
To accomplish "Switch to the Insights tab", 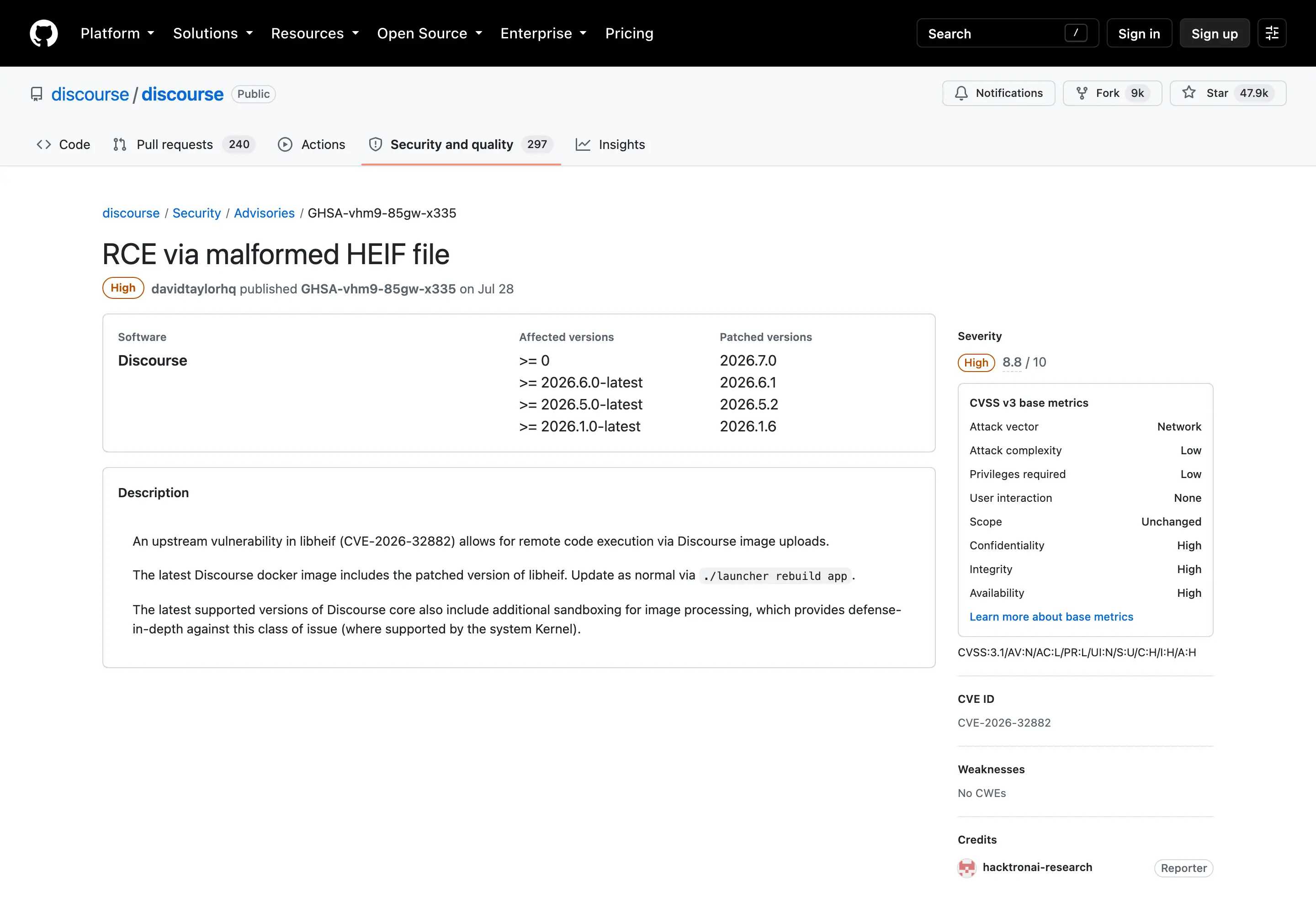I will point(610,144).
